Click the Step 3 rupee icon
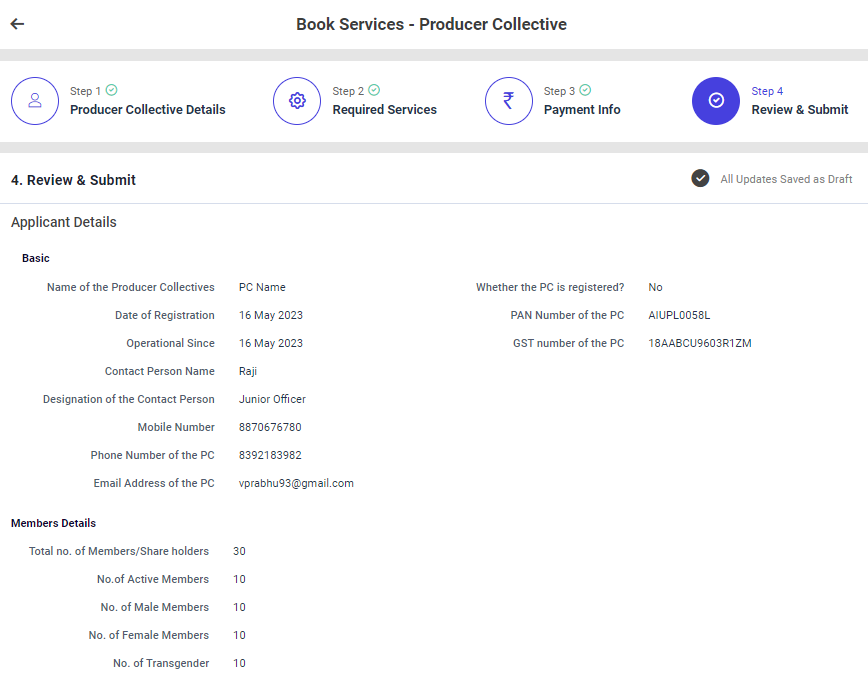The image size is (868, 677). (x=509, y=101)
